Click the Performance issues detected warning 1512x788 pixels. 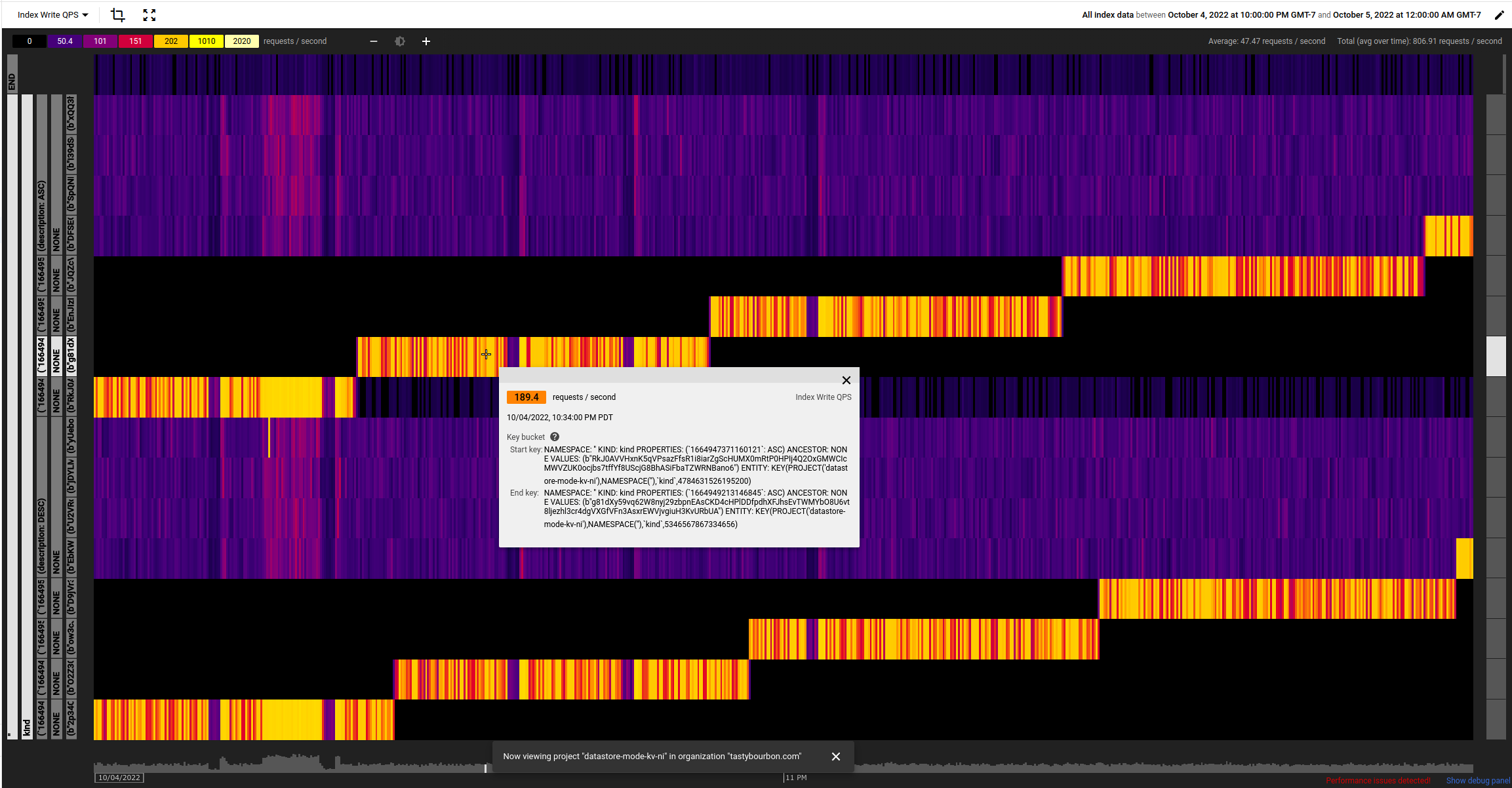click(x=1378, y=780)
